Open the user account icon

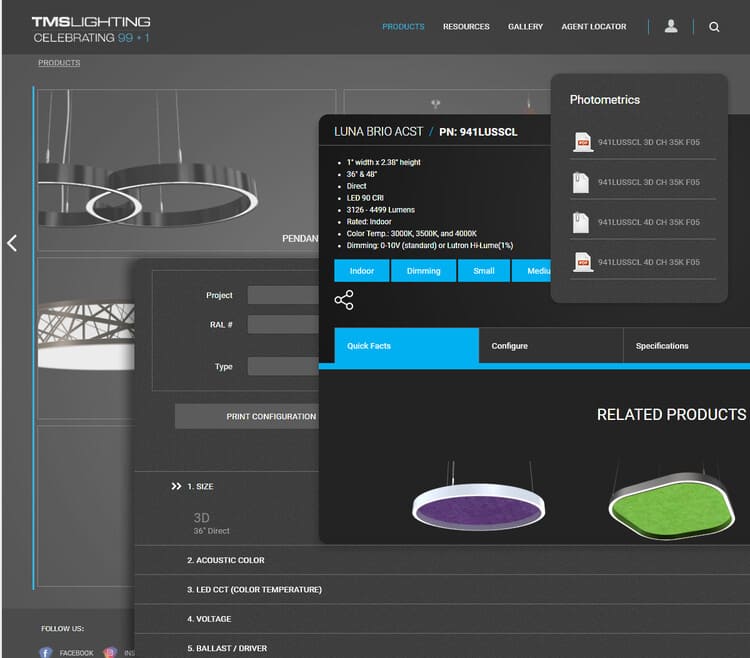(671, 26)
